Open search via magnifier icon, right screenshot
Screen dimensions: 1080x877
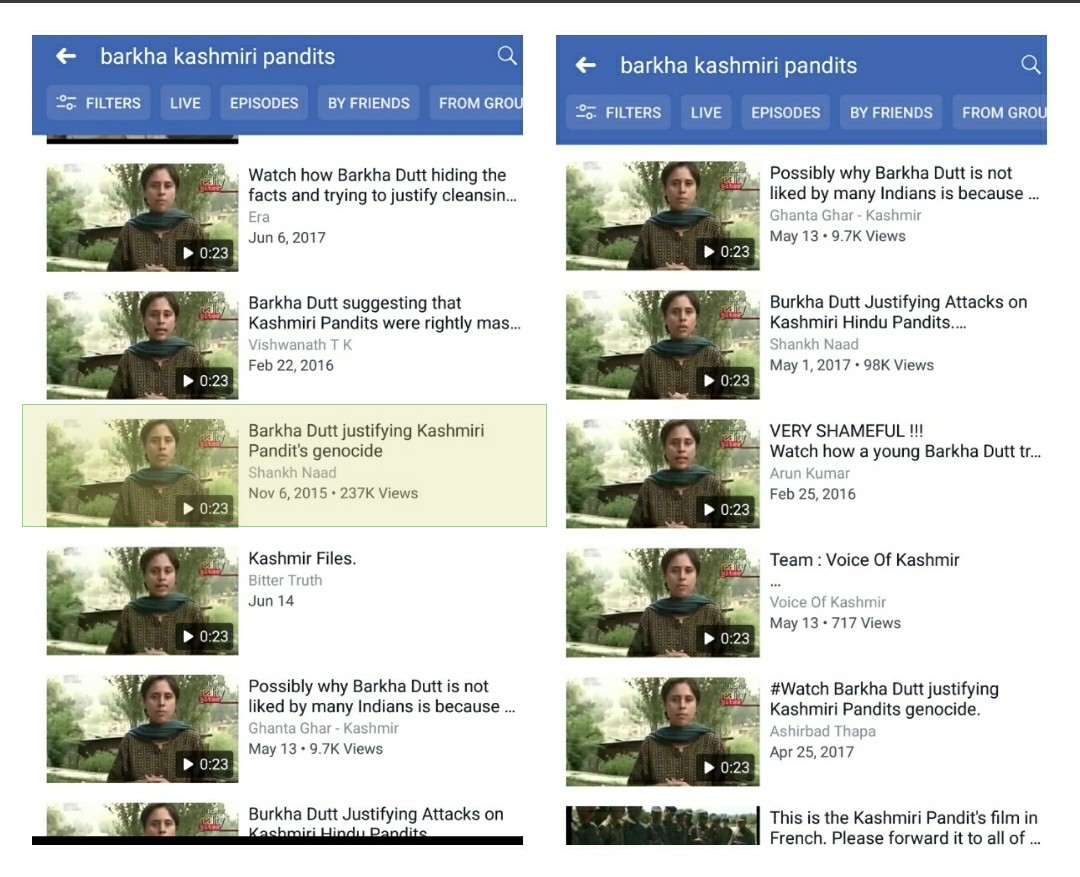point(1030,65)
